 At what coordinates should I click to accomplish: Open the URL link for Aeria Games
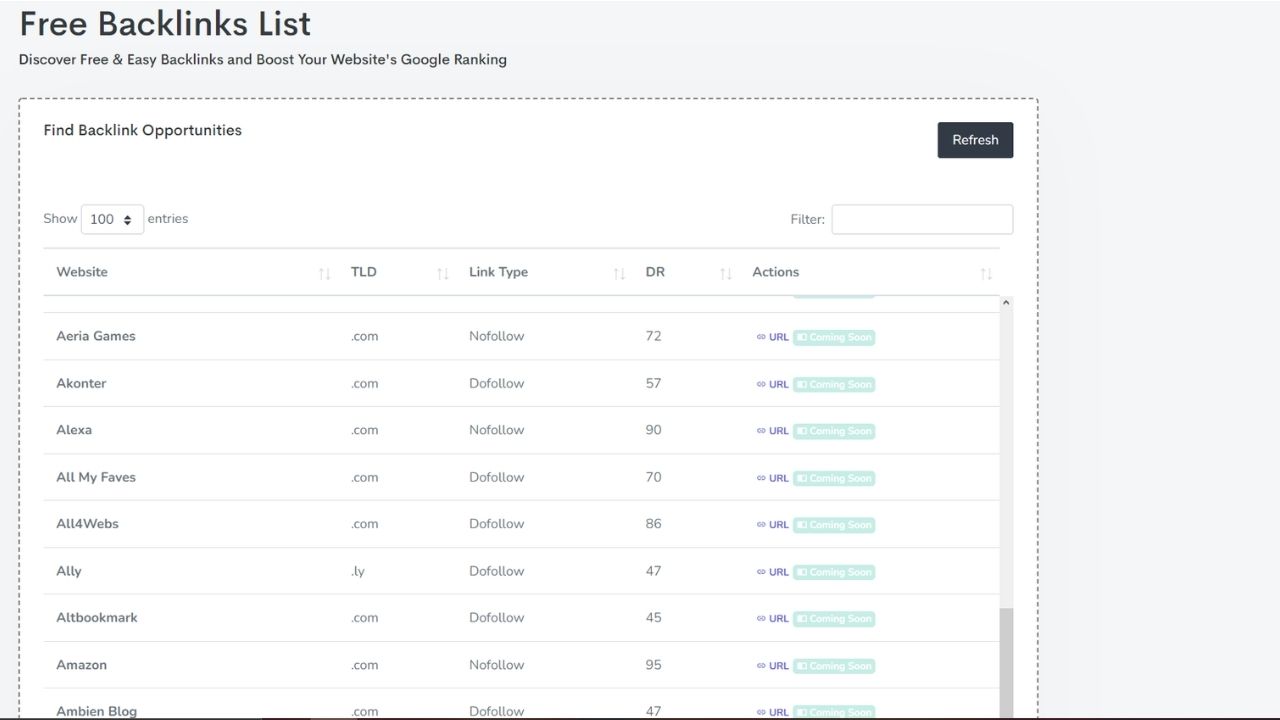pyautogui.click(x=773, y=337)
